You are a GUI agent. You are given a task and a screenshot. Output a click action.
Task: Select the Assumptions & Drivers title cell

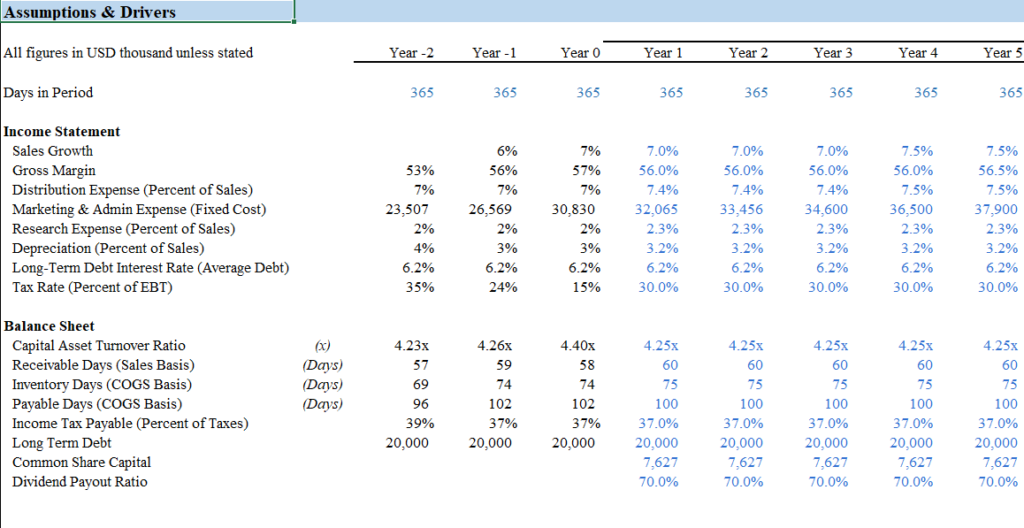pos(90,13)
